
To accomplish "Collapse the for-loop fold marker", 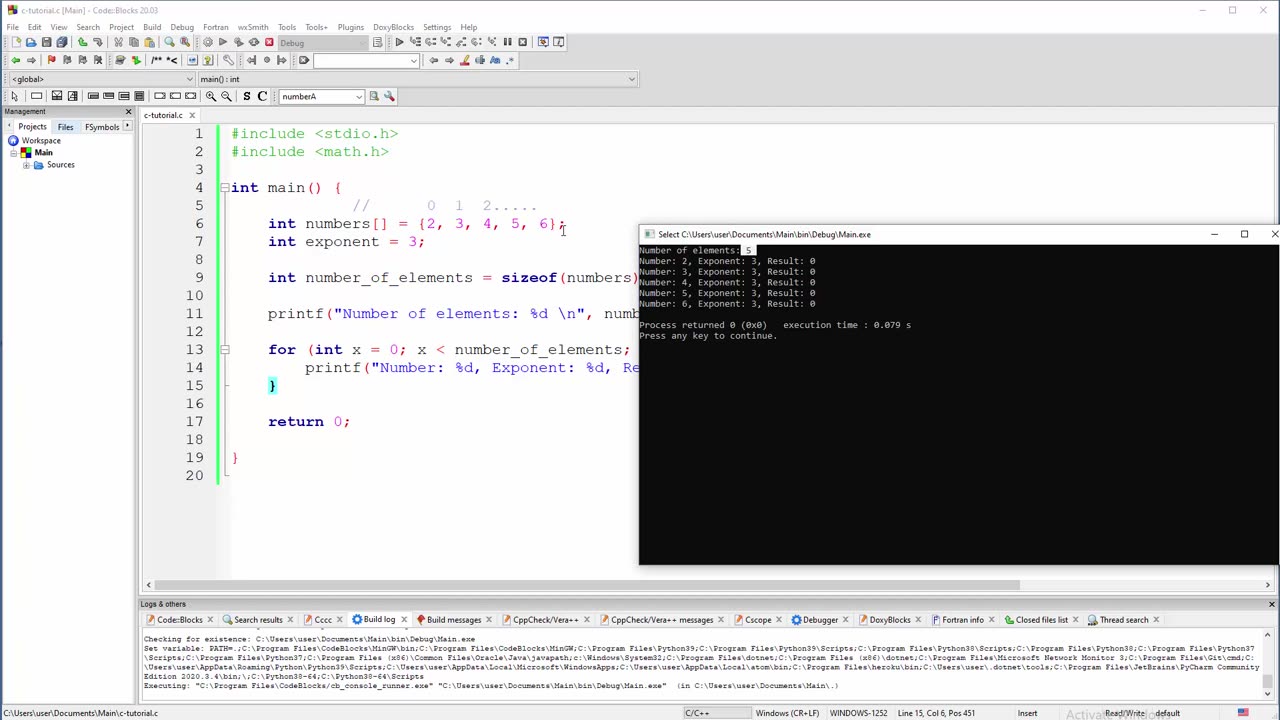I will [224, 350].
